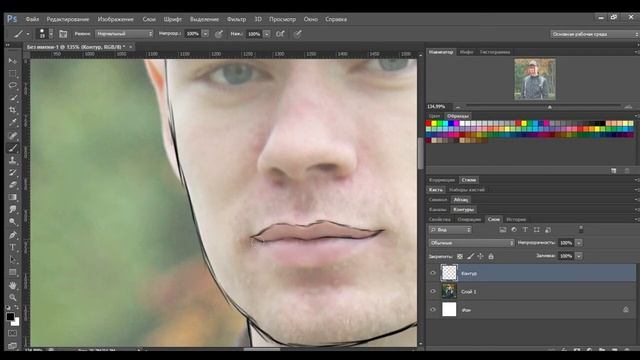Switch to the Гистограмма tab
The image size is (640, 360).
(x=495, y=52)
